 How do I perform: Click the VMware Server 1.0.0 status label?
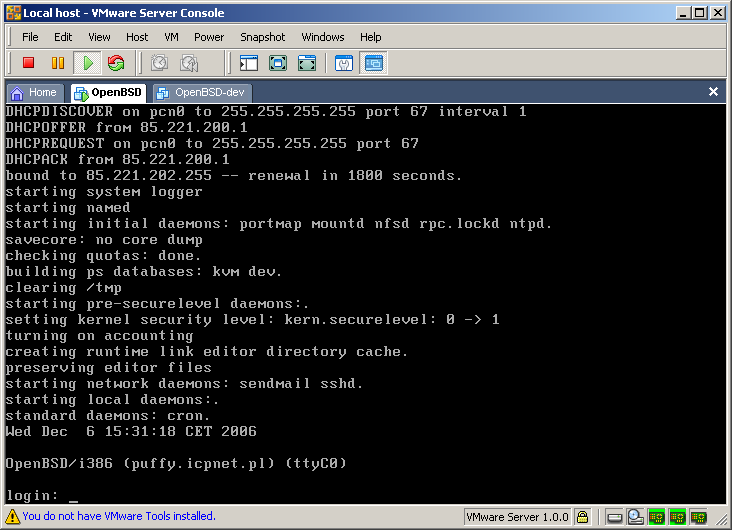517,517
